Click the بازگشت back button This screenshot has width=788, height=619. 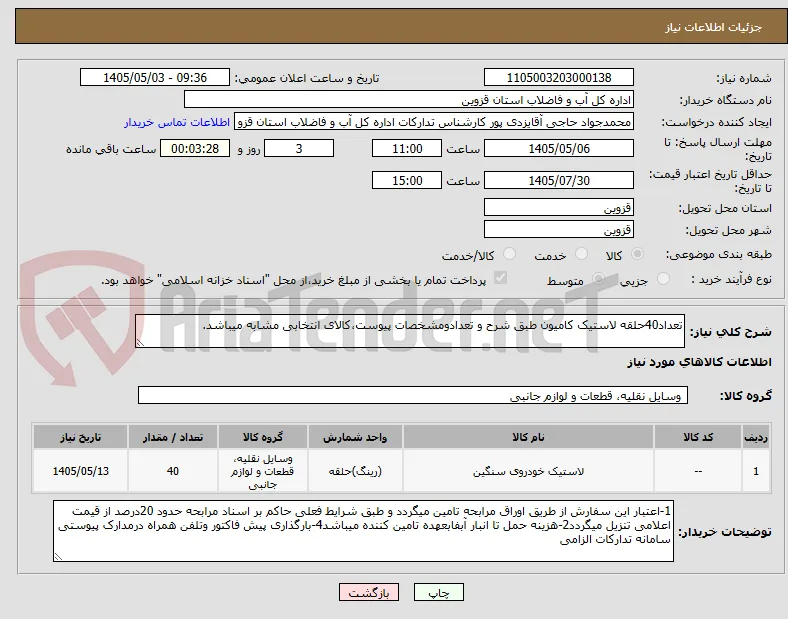click(369, 593)
